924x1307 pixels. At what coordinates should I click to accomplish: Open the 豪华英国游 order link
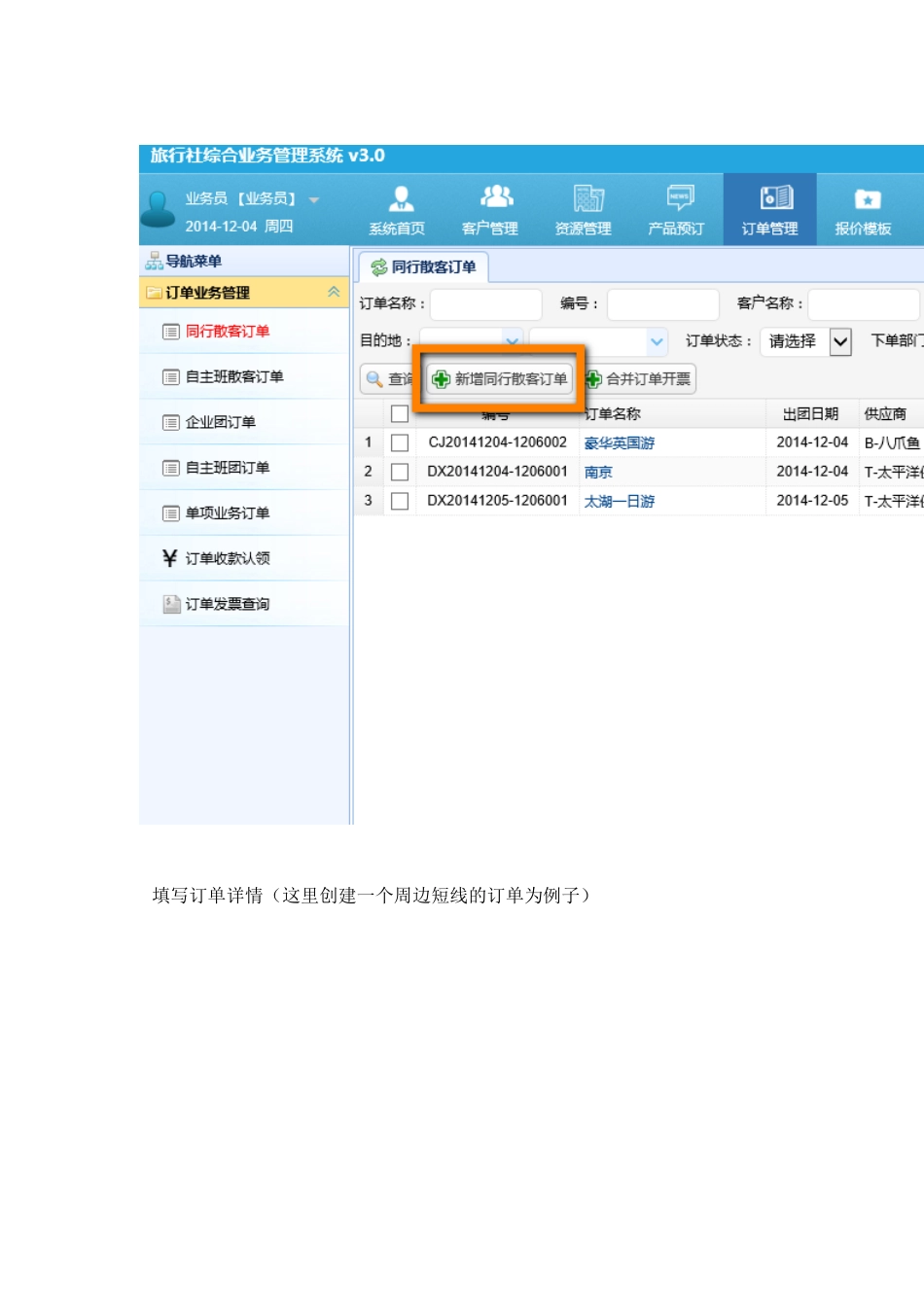point(620,443)
